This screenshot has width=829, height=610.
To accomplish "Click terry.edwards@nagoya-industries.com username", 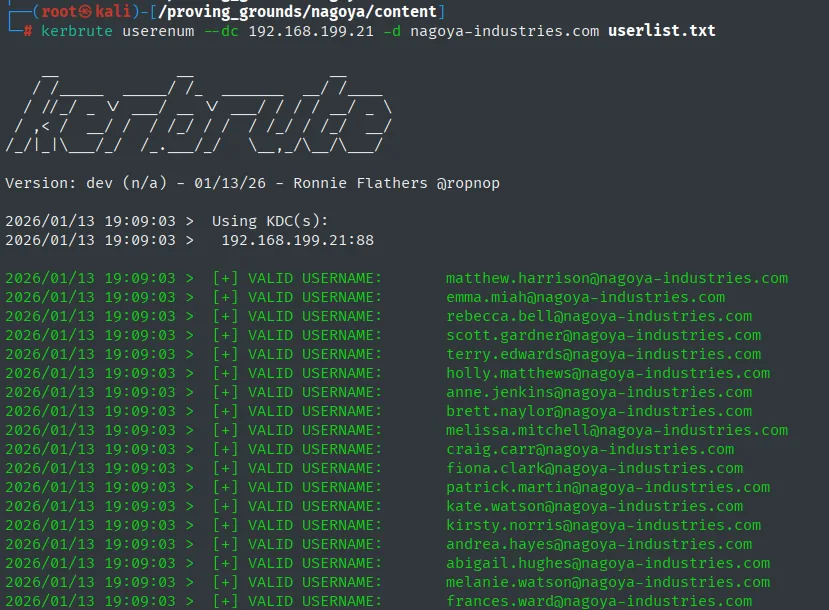I will click(603, 354).
